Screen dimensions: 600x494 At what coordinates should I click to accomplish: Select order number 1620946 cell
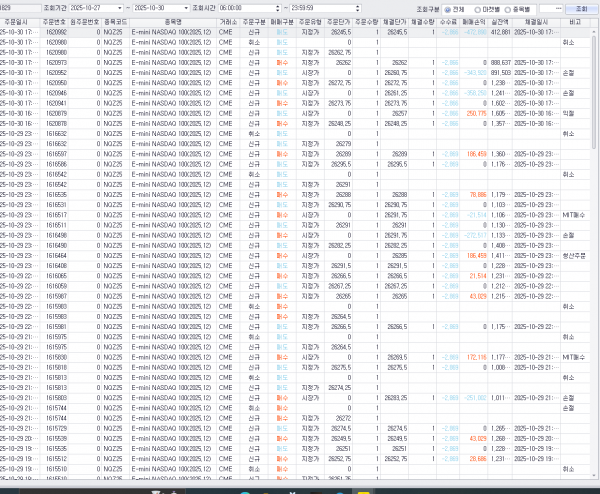[54, 93]
